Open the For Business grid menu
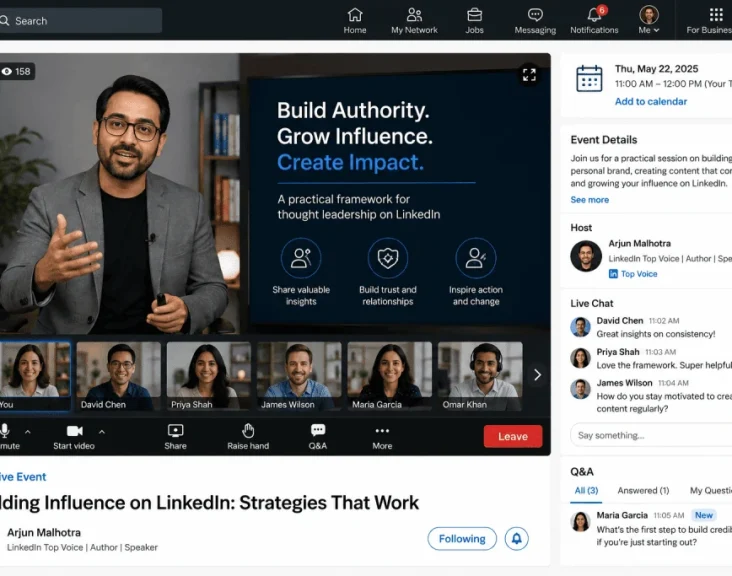732x576 pixels. 711,21
